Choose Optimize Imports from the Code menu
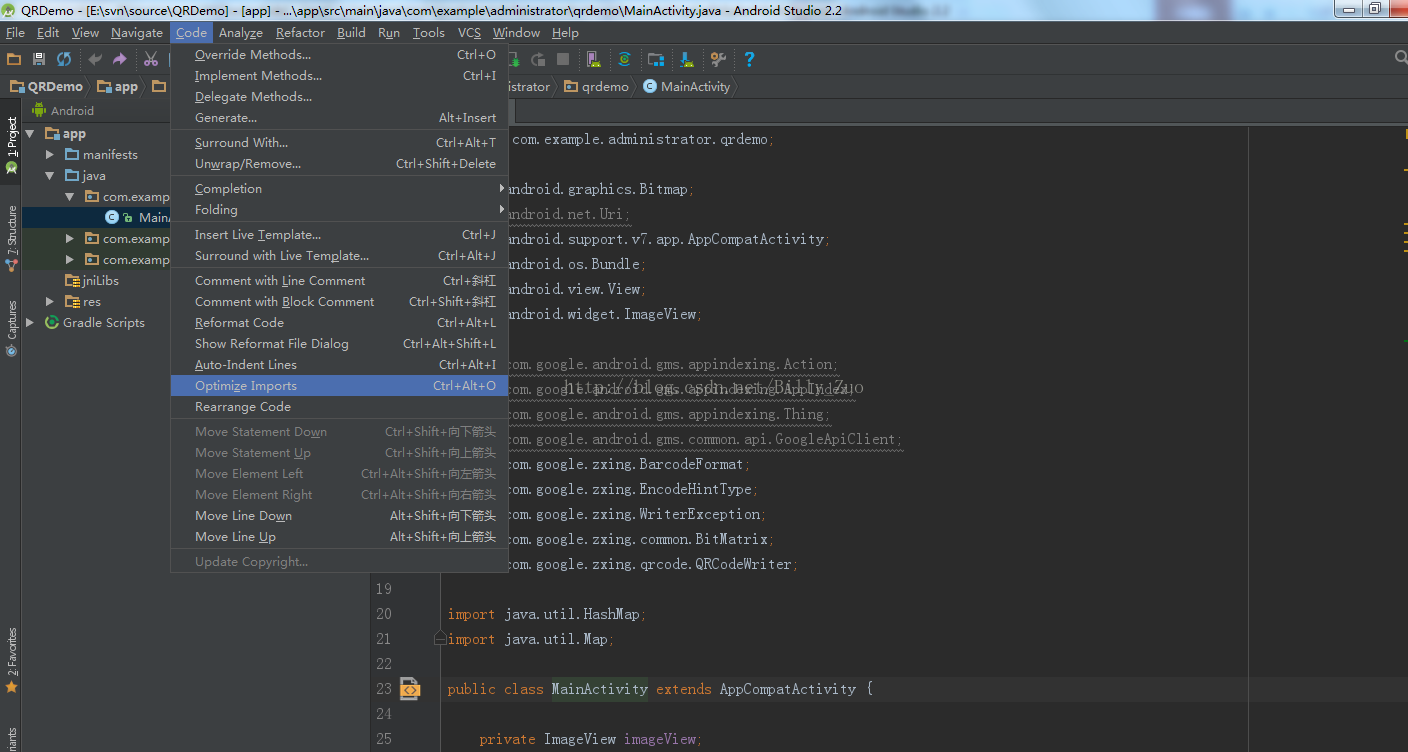Image resolution: width=1408 pixels, height=752 pixels. click(x=339, y=385)
